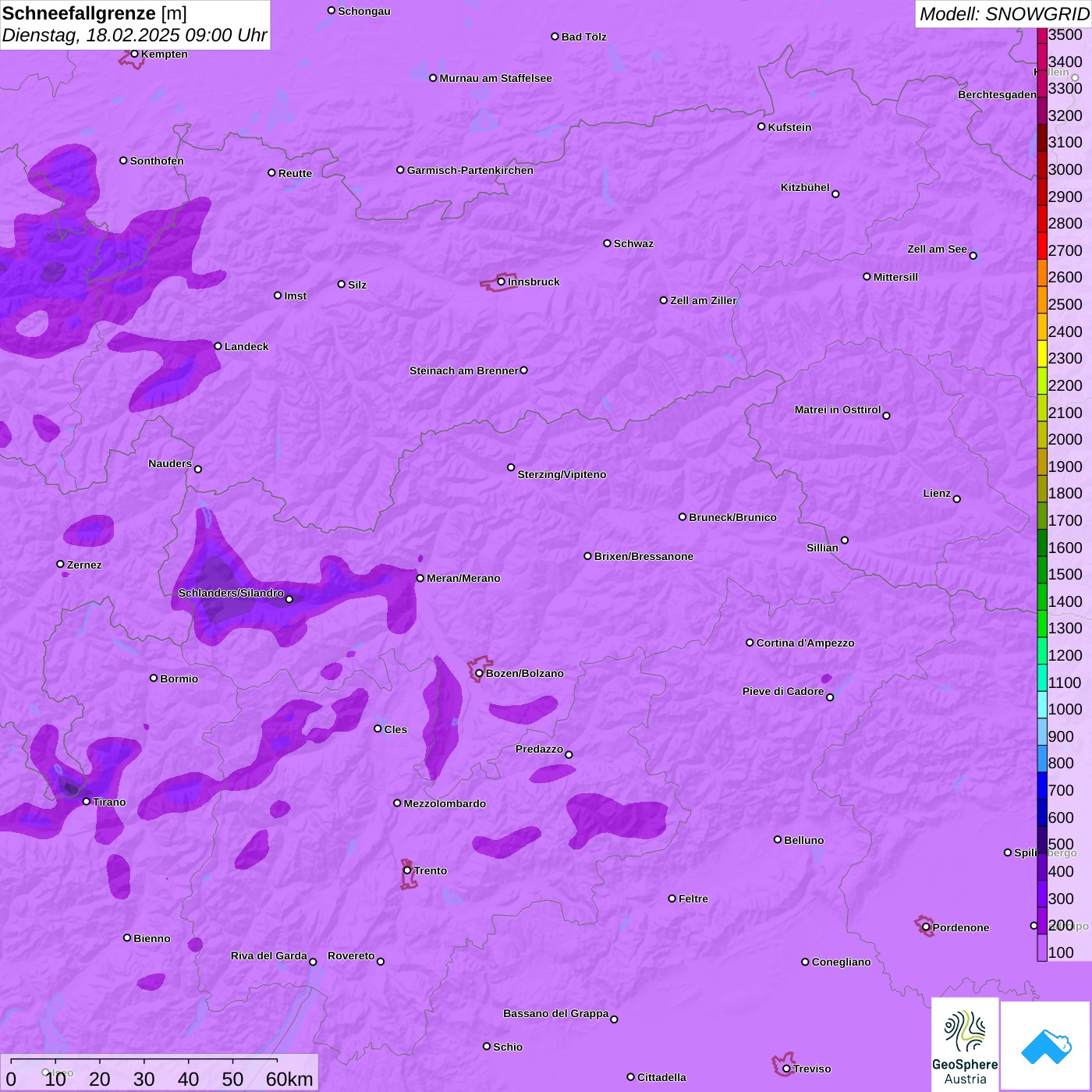This screenshot has height=1092, width=1092.
Task: Click the 2700 m red legend swatch
Action: click(1041, 246)
